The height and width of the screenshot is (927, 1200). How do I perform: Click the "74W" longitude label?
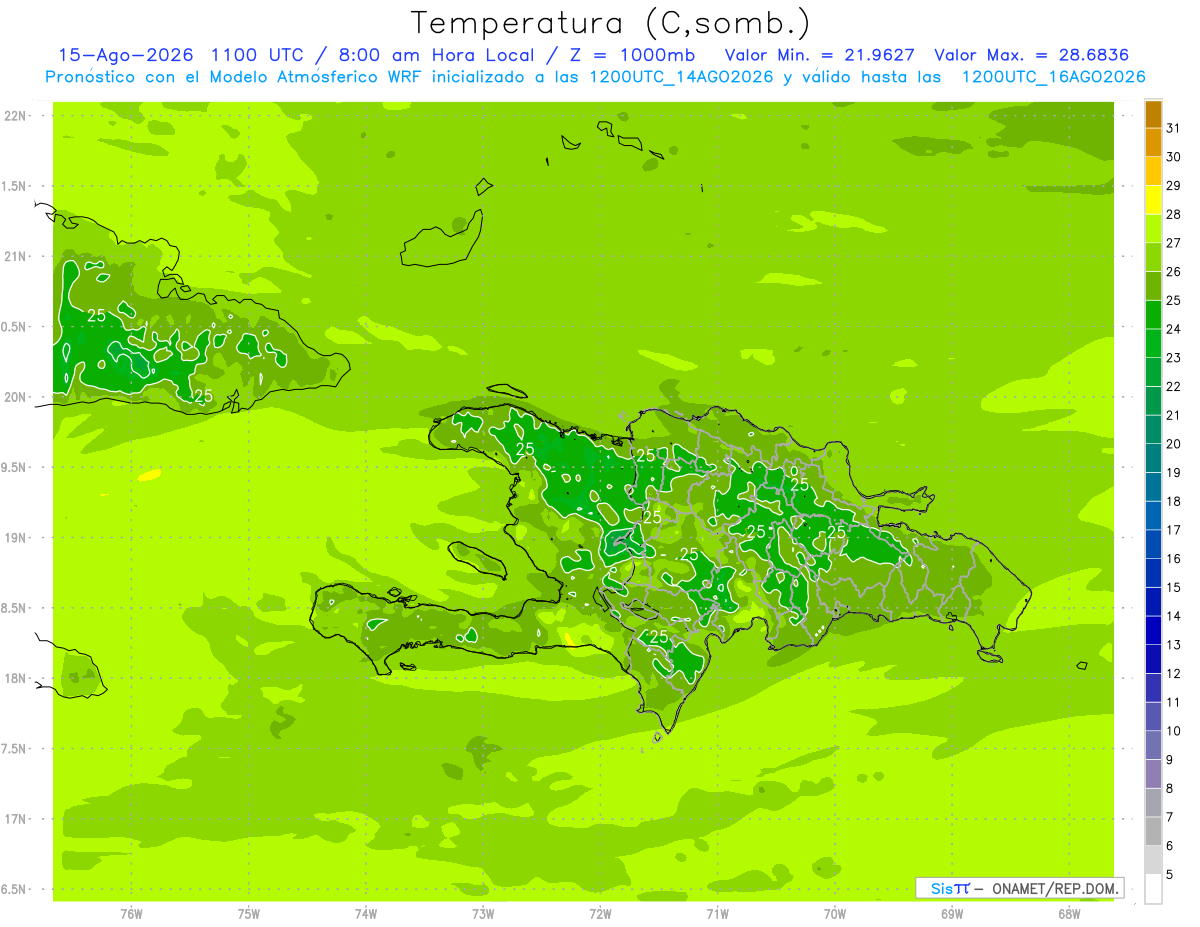tap(366, 913)
